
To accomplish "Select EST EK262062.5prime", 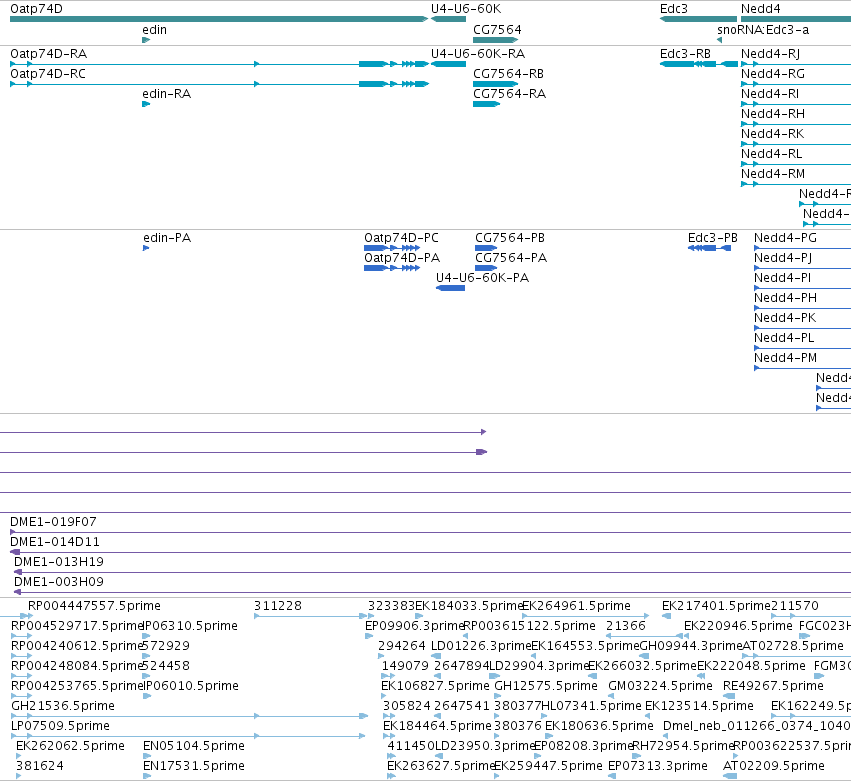I will pyautogui.click(x=70, y=746).
